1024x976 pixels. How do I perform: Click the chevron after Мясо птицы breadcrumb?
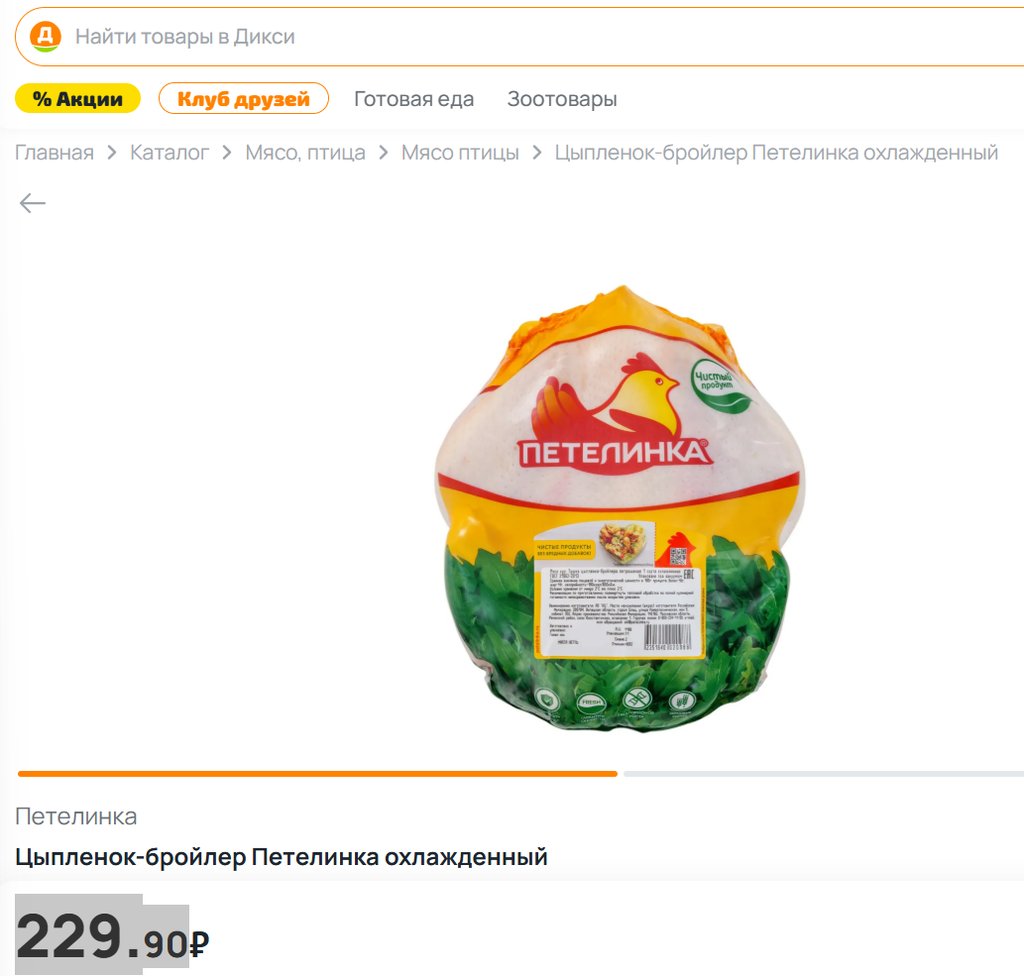pyautogui.click(x=537, y=153)
